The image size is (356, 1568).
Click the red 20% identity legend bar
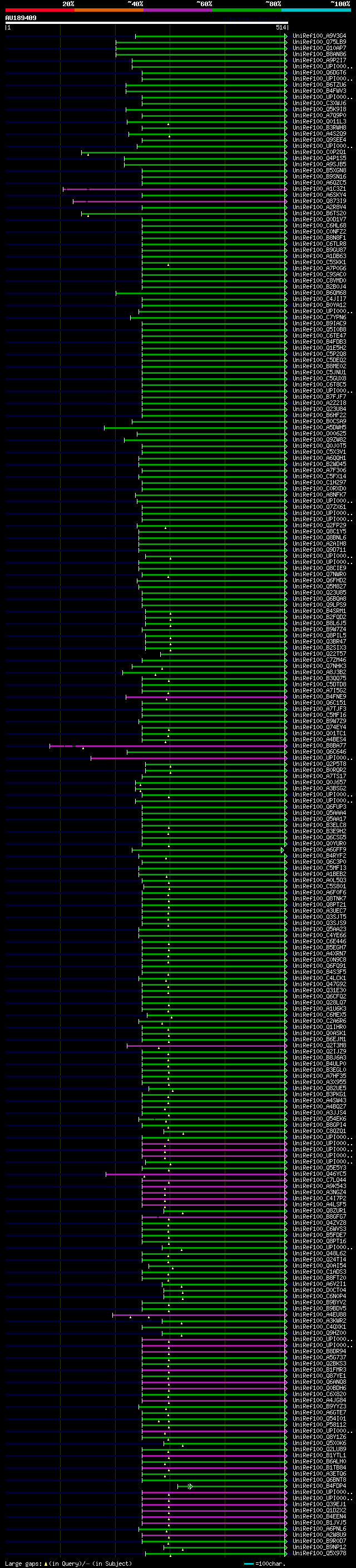[x=39, y=10]
